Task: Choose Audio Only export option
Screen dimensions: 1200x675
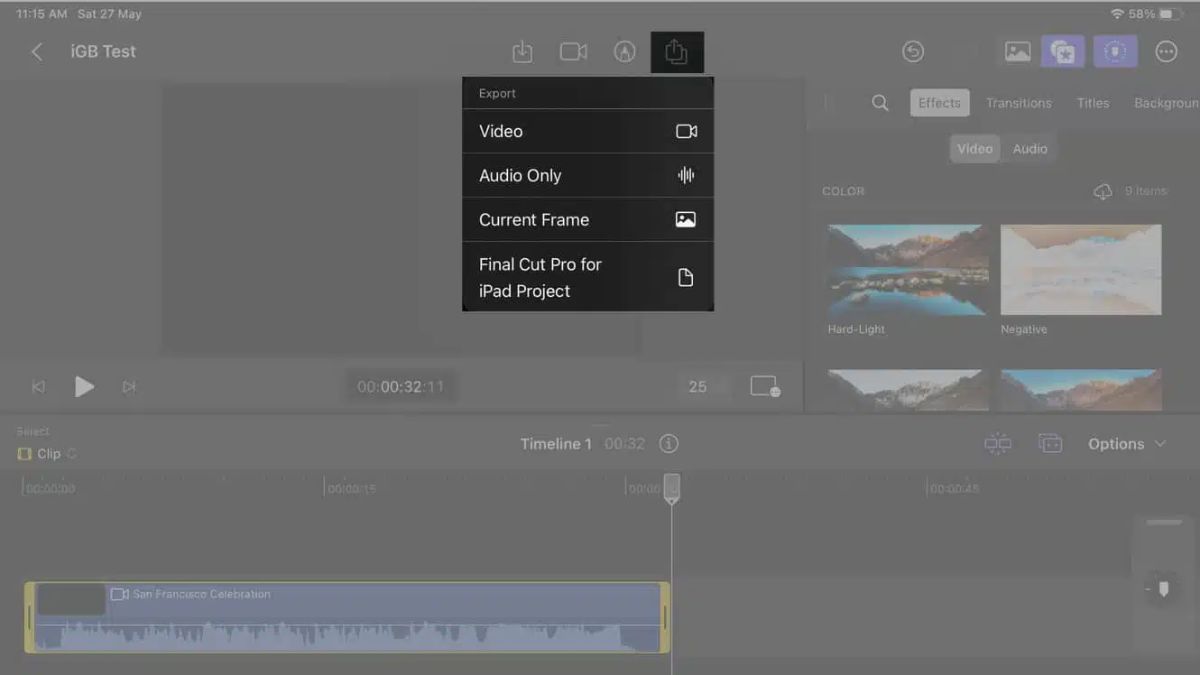Action: 588,175
